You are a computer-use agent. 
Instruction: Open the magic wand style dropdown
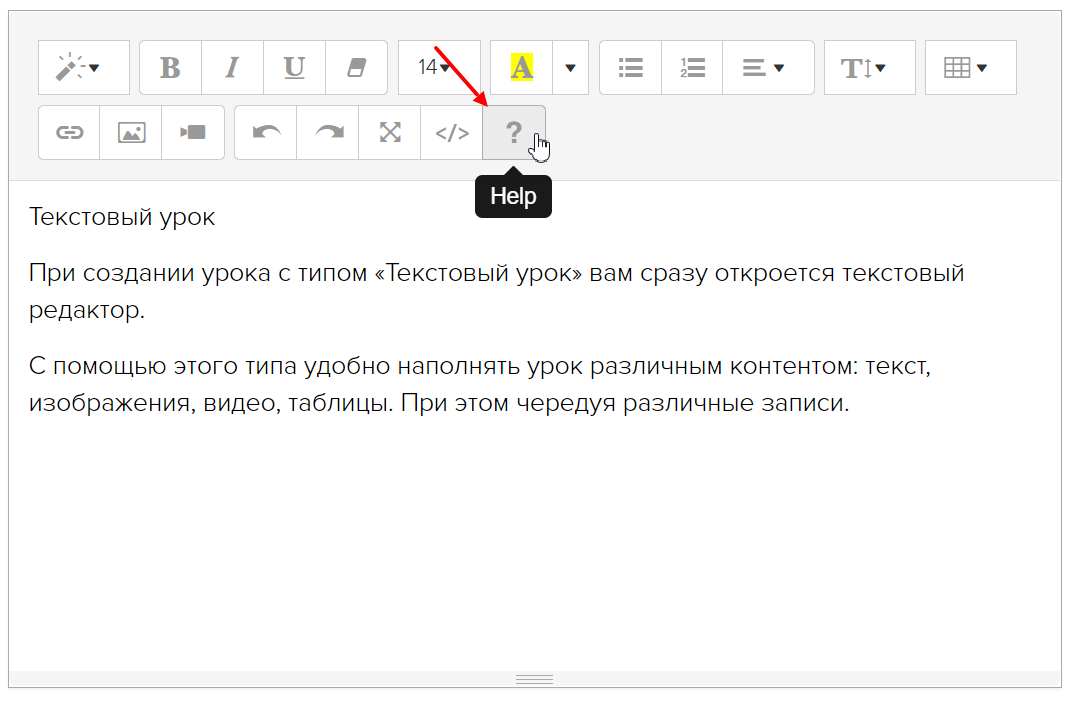pyautogui.click(x=83, y=68)
